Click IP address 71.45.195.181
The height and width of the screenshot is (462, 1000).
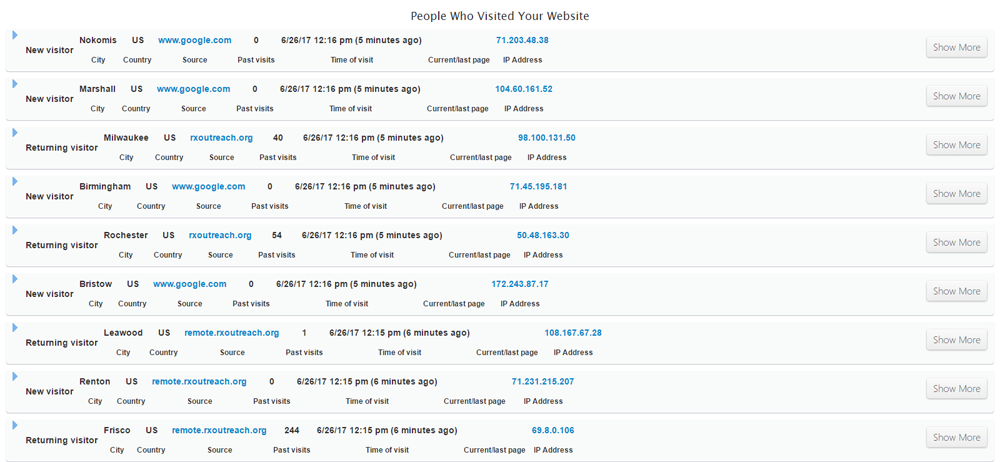pos(538,187)
